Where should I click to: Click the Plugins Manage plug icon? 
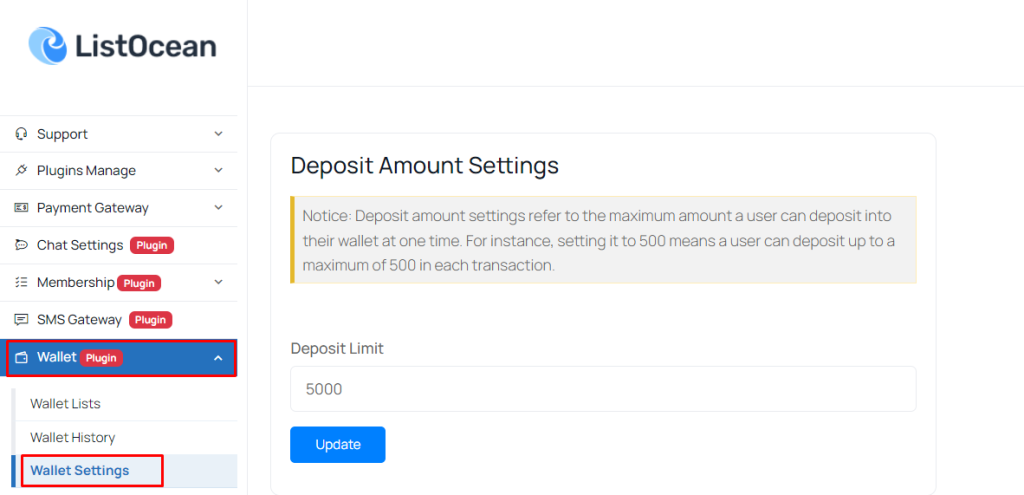21,170
